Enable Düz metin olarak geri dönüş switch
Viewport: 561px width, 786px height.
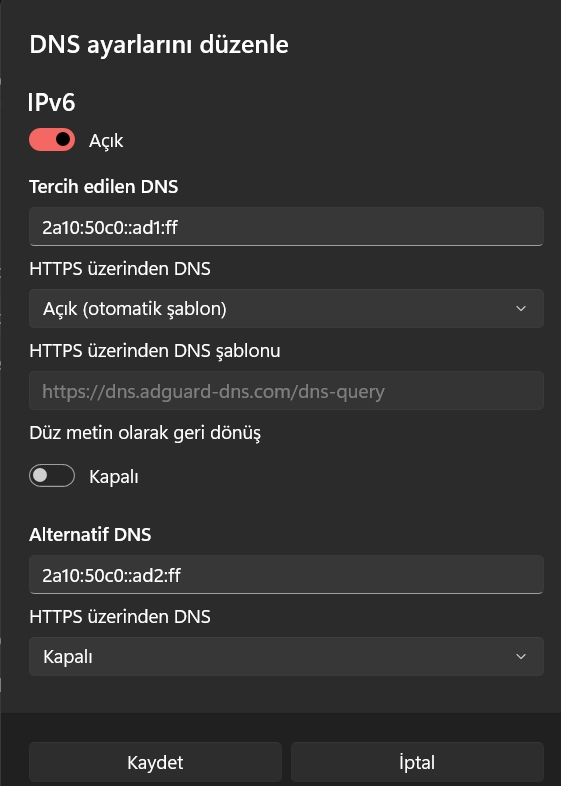click(x=52, y=476)
